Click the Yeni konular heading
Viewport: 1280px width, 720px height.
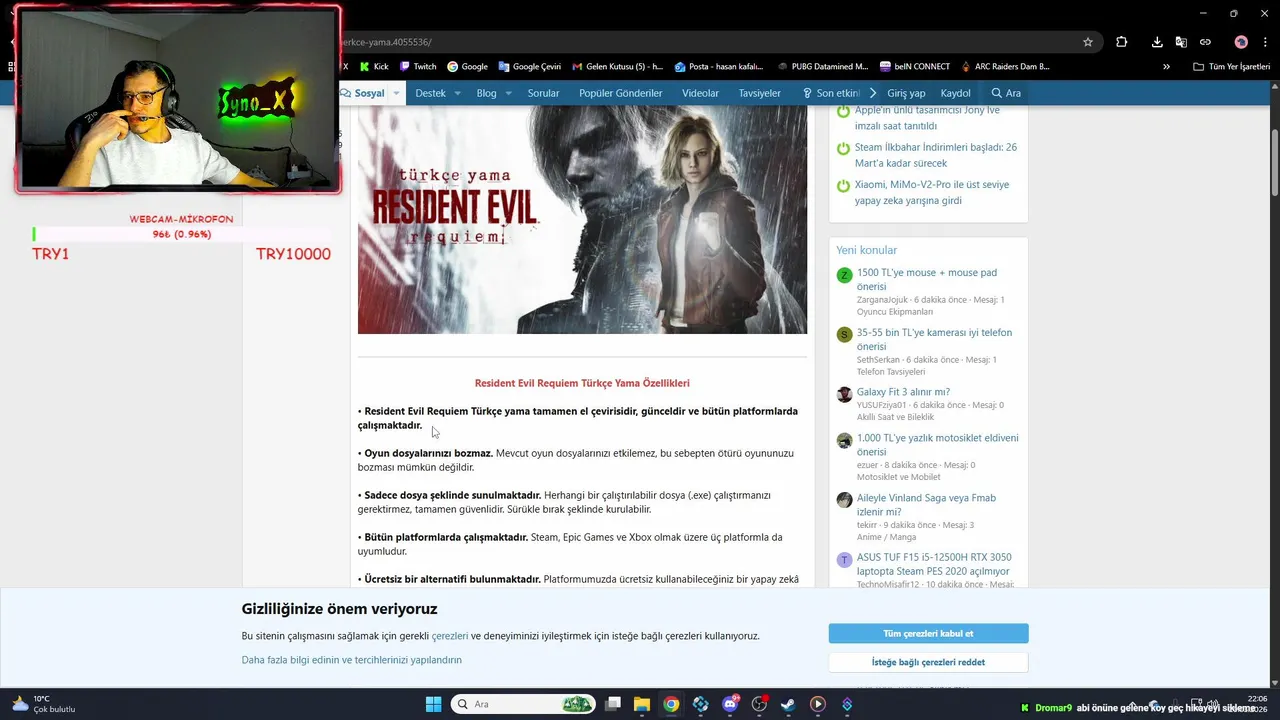[867, 250]
